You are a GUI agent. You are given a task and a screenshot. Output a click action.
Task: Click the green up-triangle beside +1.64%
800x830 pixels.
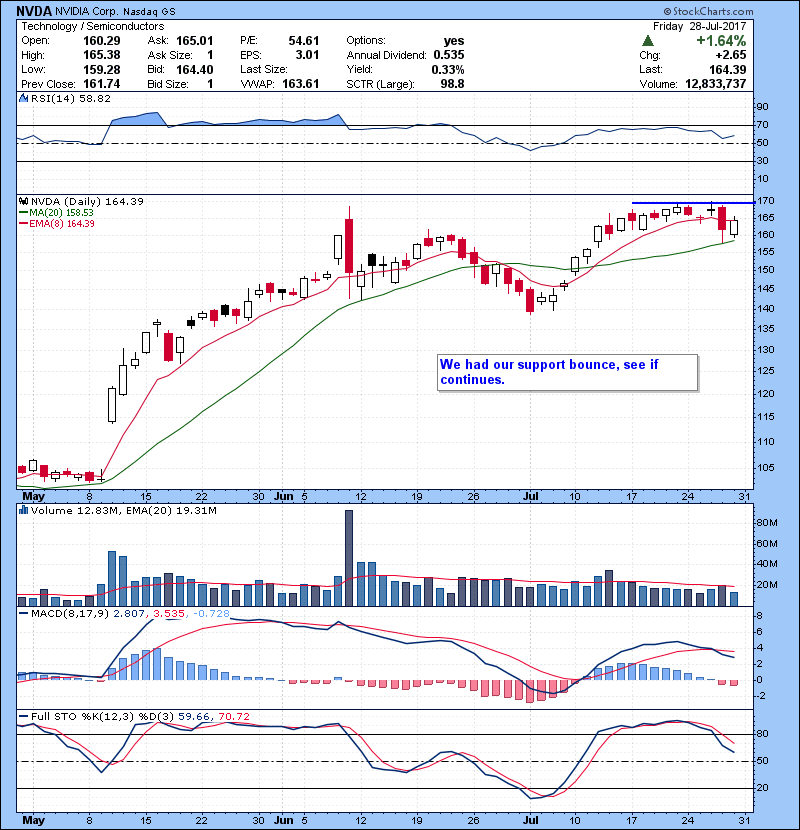click(647, 41)
